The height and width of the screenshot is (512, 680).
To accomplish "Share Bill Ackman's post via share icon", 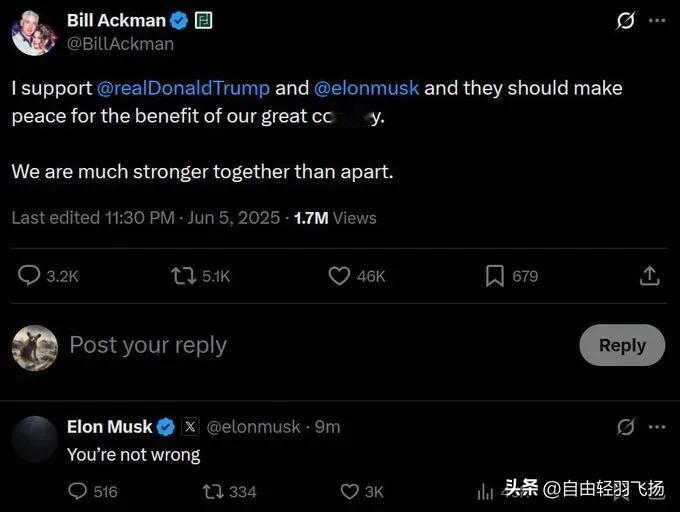I will 649,276.
